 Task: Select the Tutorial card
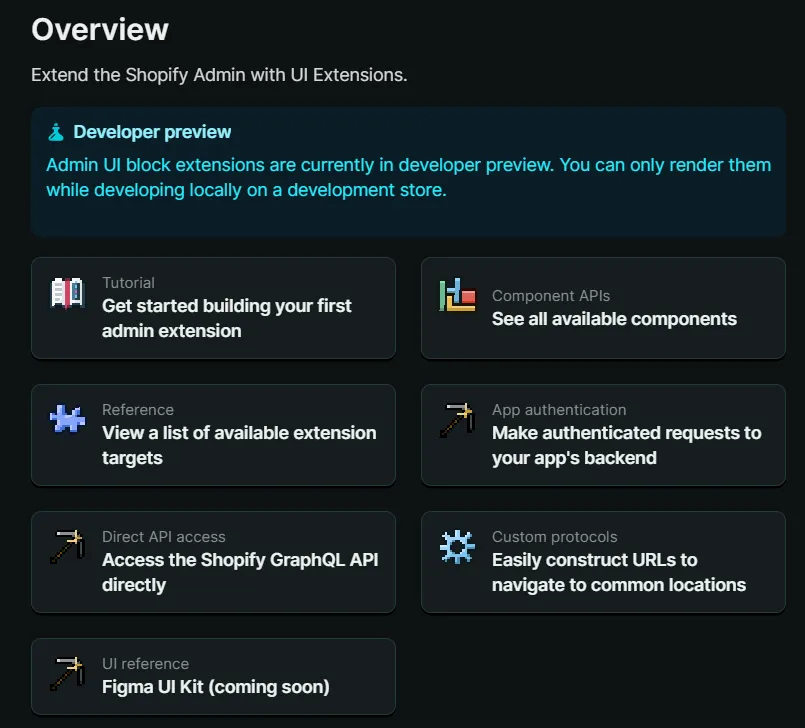click(x=213, y=307)
